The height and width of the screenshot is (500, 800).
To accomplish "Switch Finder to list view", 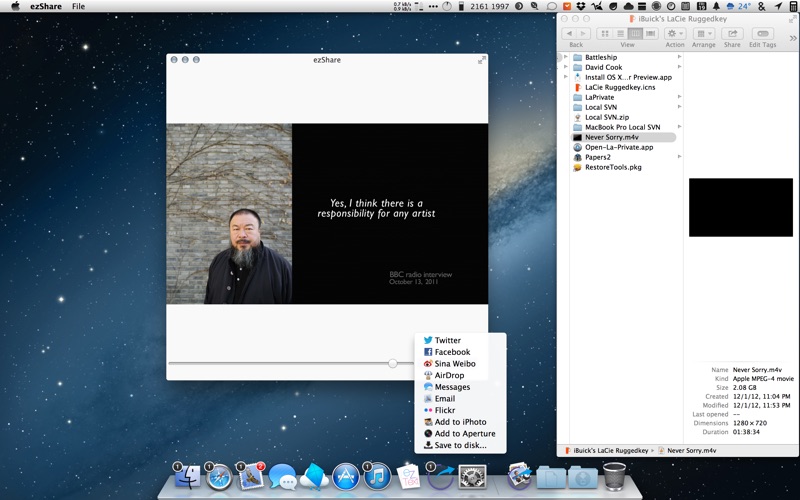I will click(620, 34).
